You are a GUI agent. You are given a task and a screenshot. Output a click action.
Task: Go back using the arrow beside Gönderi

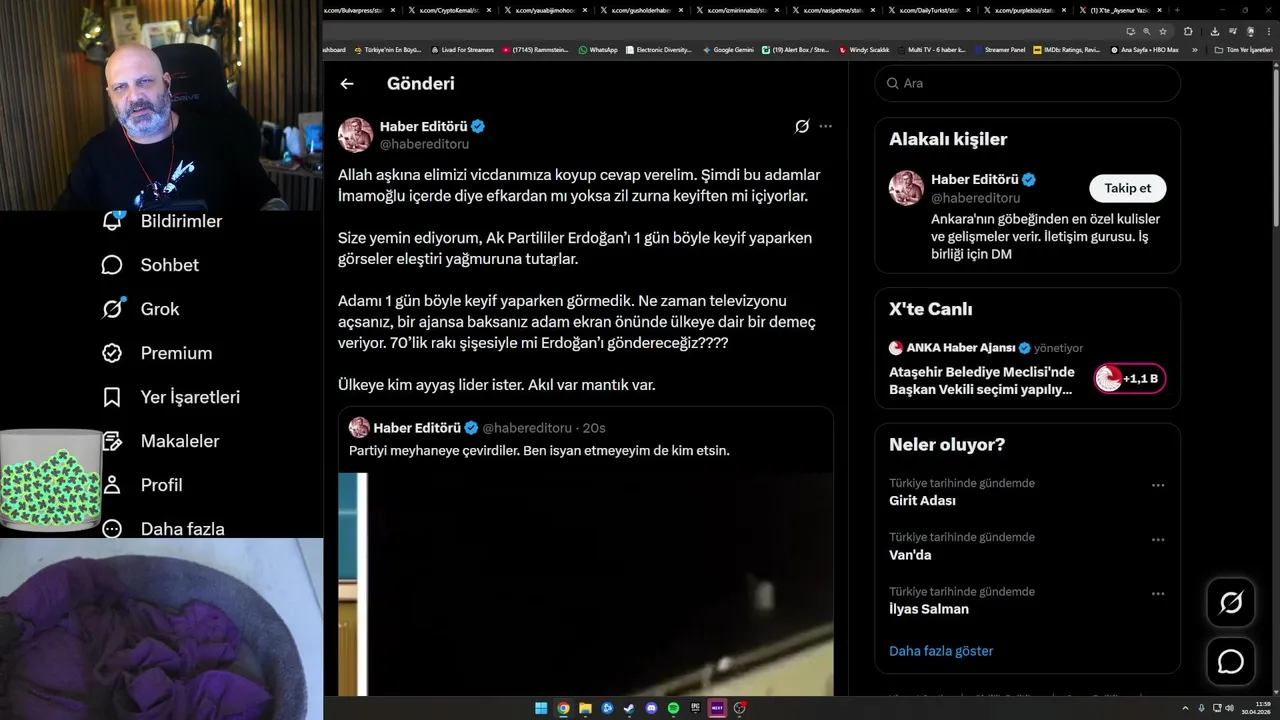(x=347, y=84)
